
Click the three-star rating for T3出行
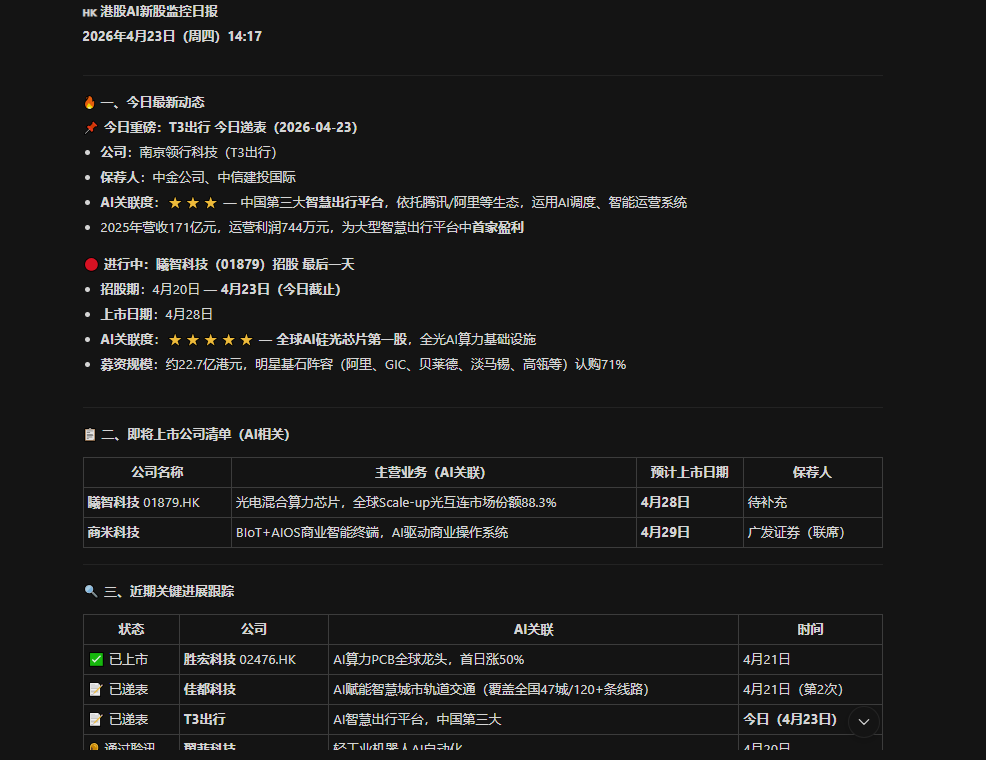(193, 203)
